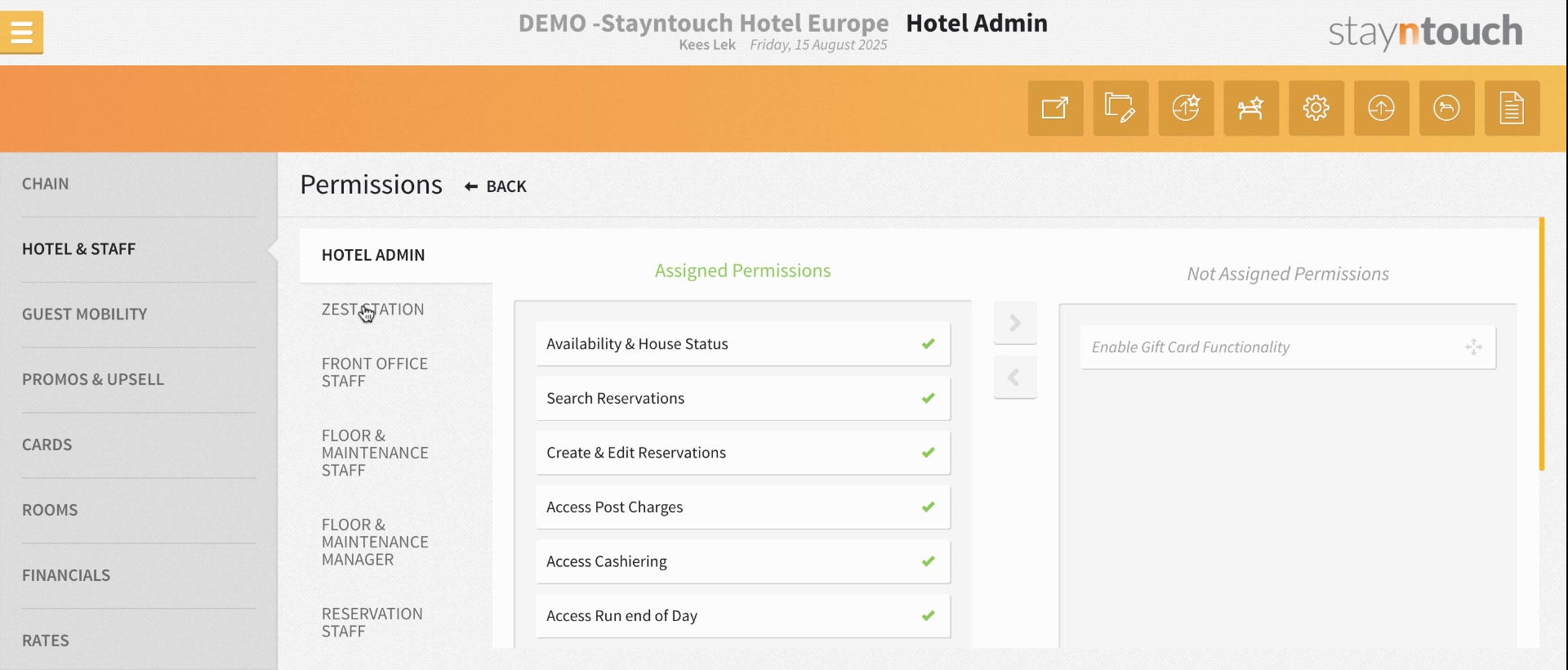
Task: Toggle the Access Cashiering permission checkmark
Action: (x=928, y=561)
